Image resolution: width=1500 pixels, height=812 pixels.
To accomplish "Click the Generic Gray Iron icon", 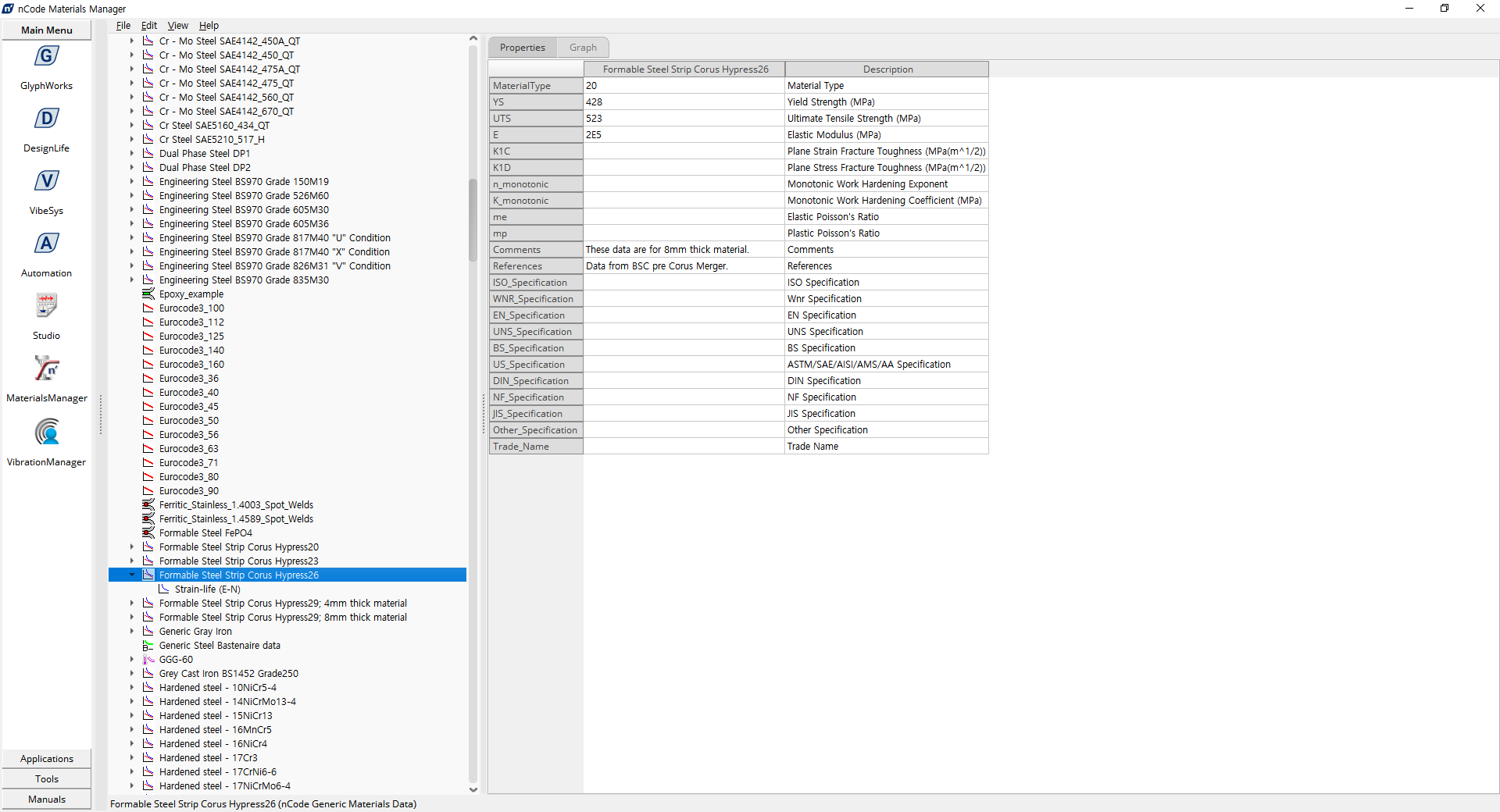I will [148, 632].
